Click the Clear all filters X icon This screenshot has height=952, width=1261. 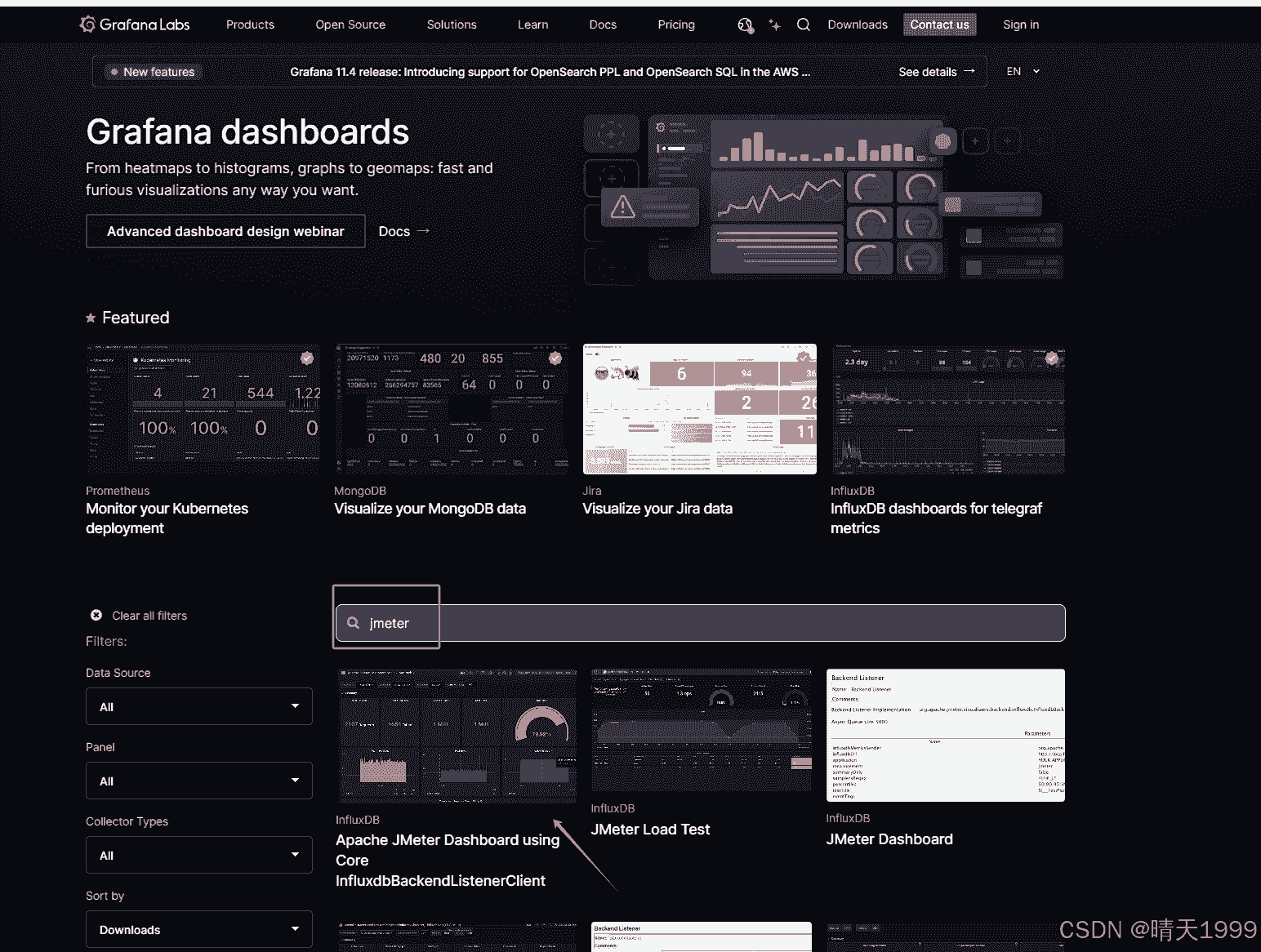click(x=96, y=615)
